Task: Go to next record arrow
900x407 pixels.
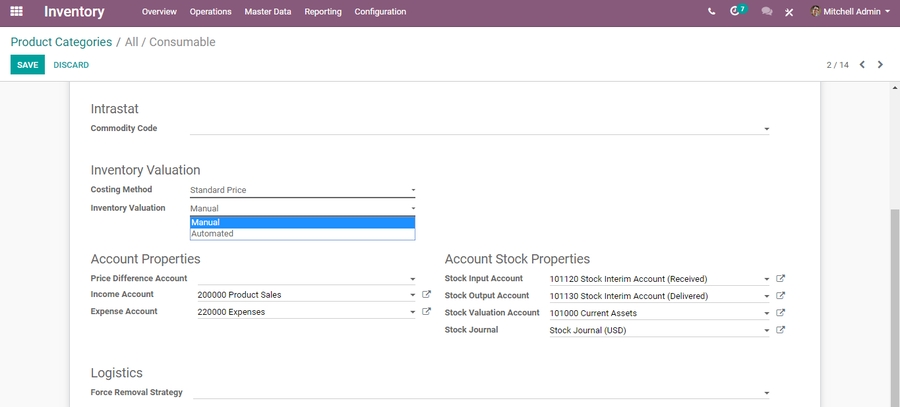Action: (x=880, y=65)
